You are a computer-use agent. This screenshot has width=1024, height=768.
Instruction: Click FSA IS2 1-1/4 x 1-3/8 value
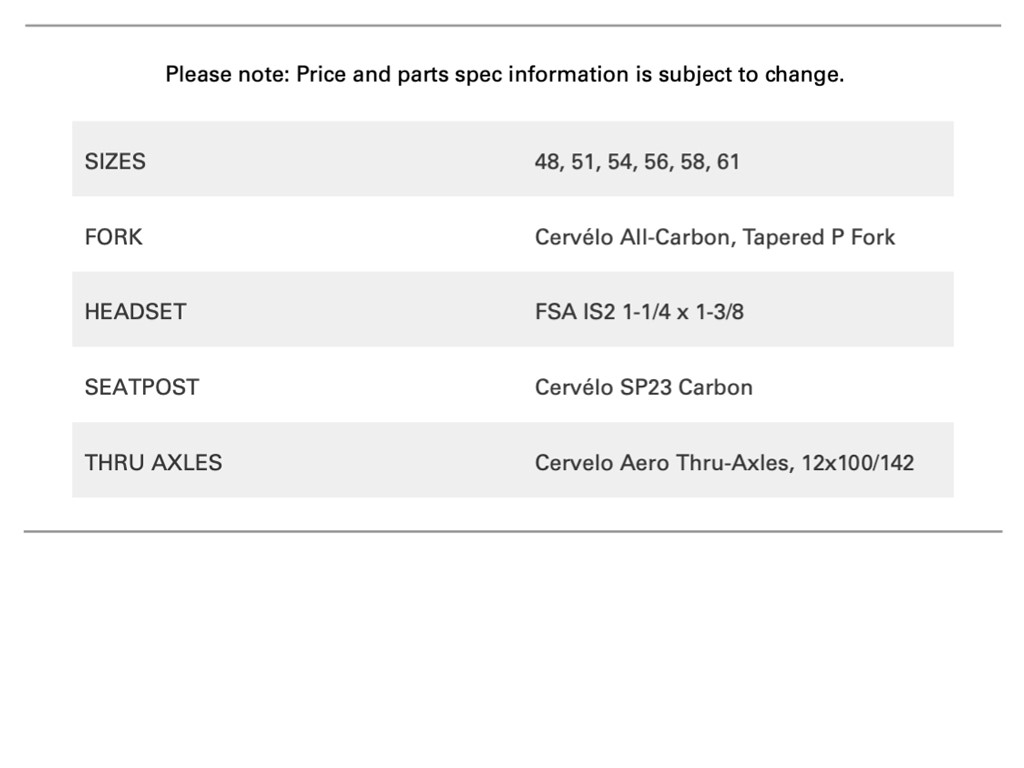point(639,311)
